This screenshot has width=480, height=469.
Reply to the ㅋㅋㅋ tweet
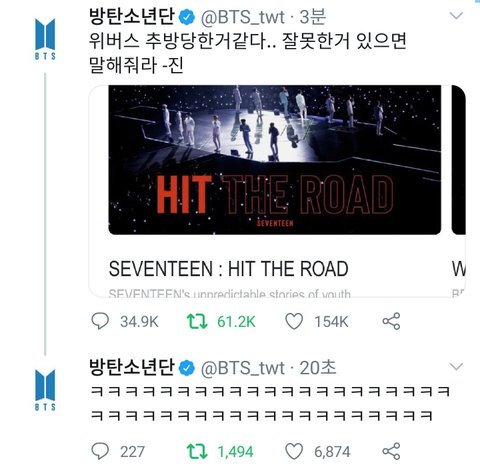click(x=100, y=451)
